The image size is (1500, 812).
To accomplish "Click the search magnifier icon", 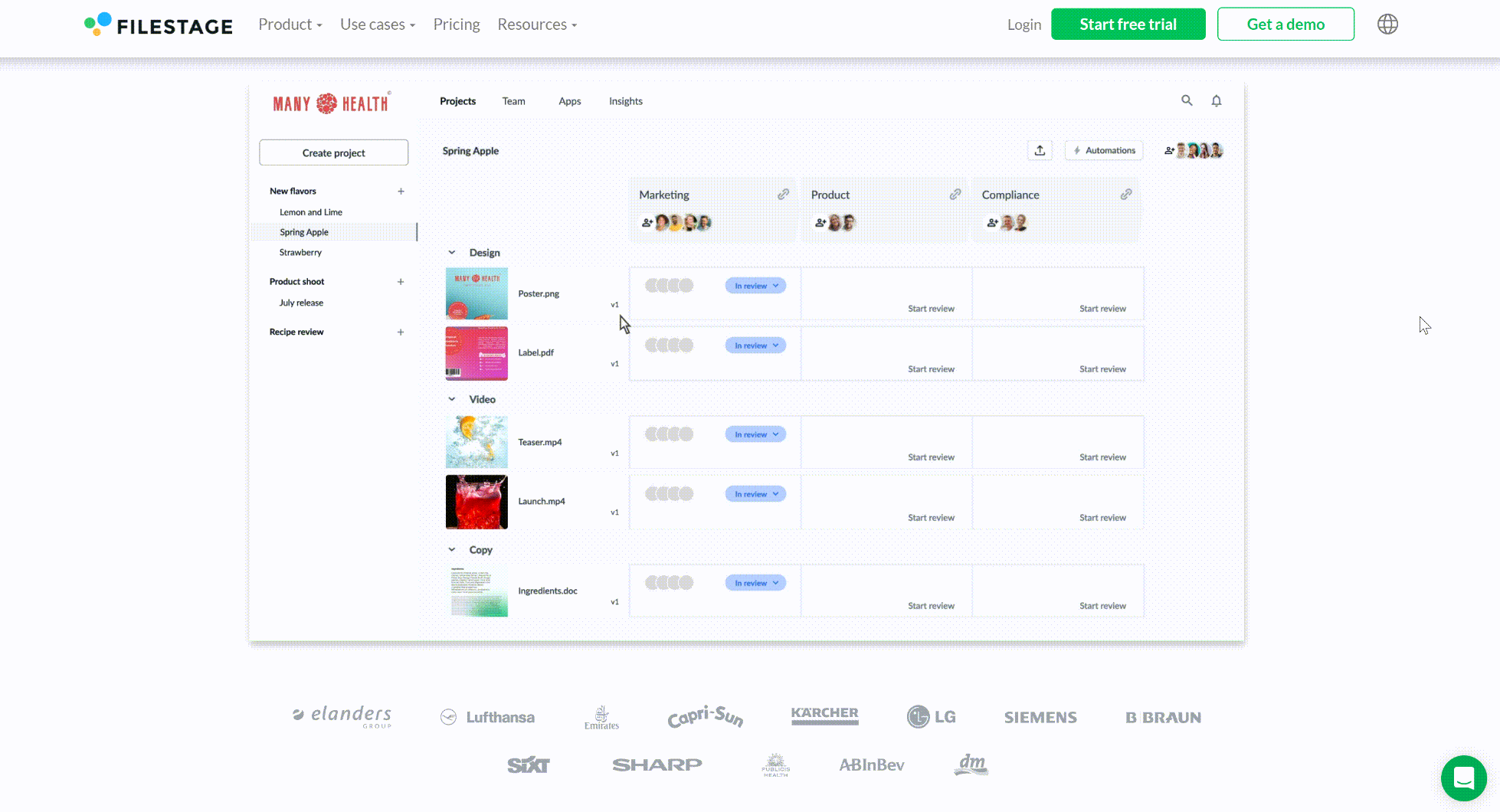I will [1187, 100].
